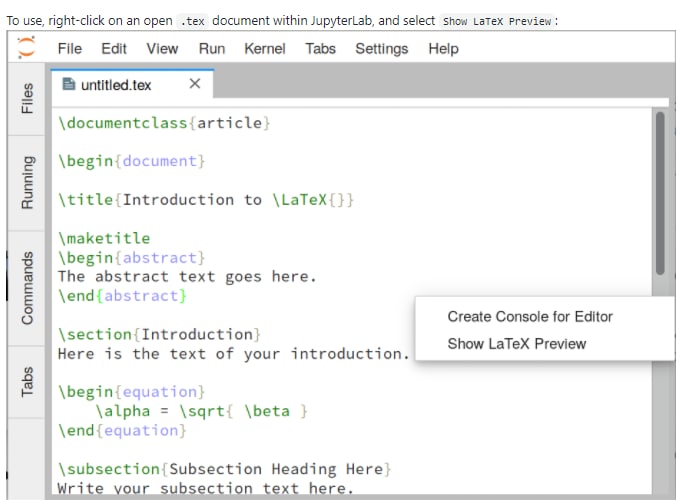Open the Help menu

[443, 48]
